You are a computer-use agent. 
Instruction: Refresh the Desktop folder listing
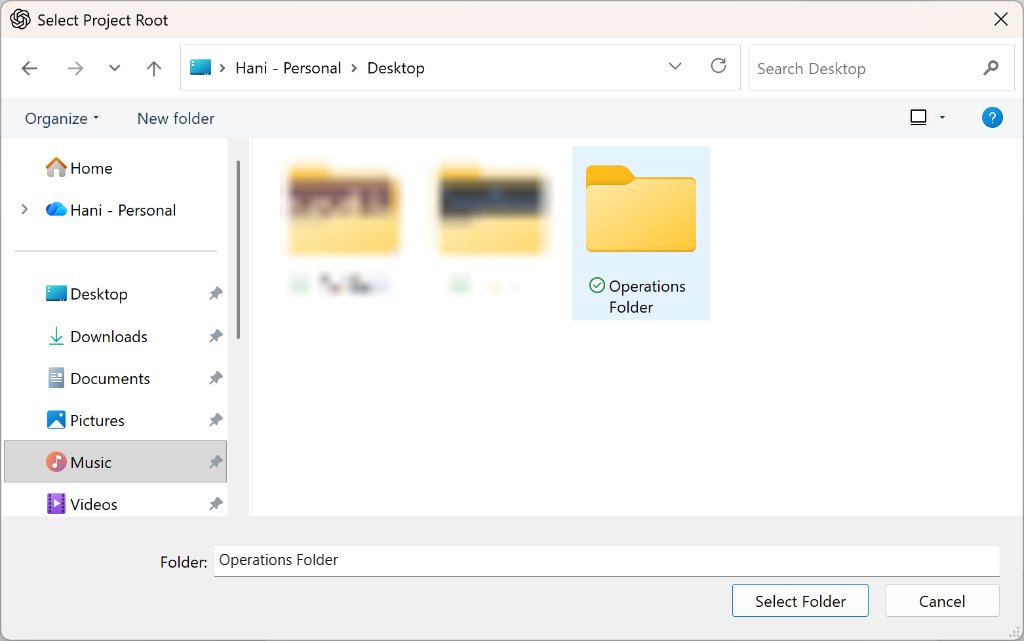tap(718, 66)
